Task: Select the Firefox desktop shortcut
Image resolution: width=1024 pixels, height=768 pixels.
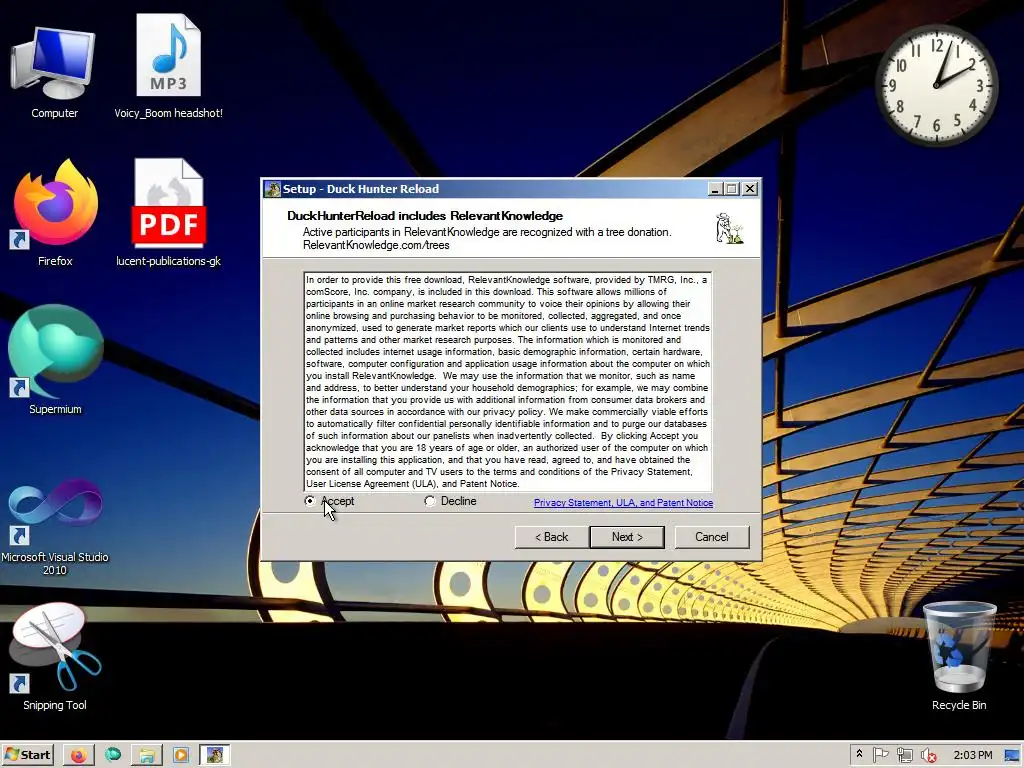Action: 55,214
